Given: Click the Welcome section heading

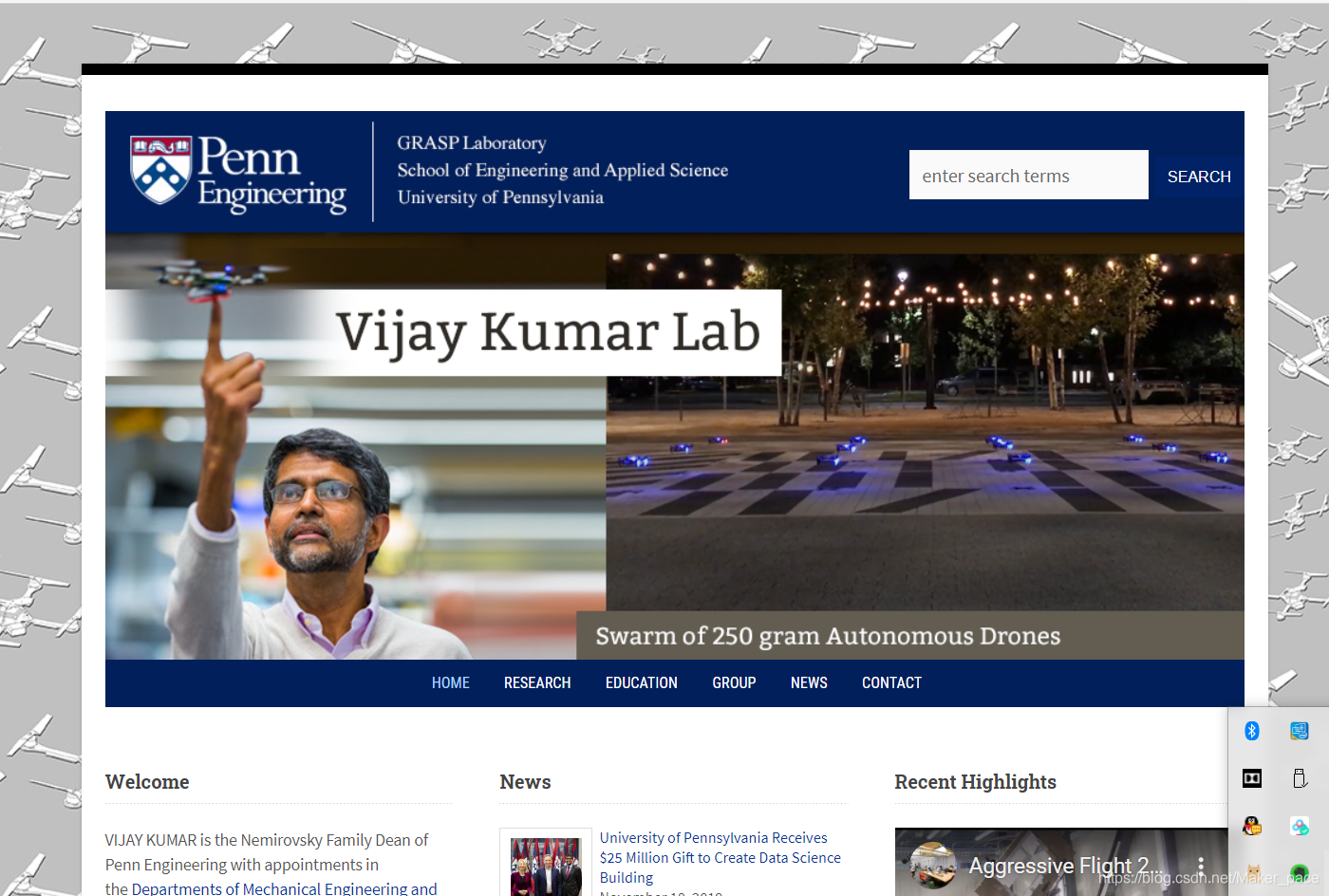Looking at the screenshot, I should point(147,782).
